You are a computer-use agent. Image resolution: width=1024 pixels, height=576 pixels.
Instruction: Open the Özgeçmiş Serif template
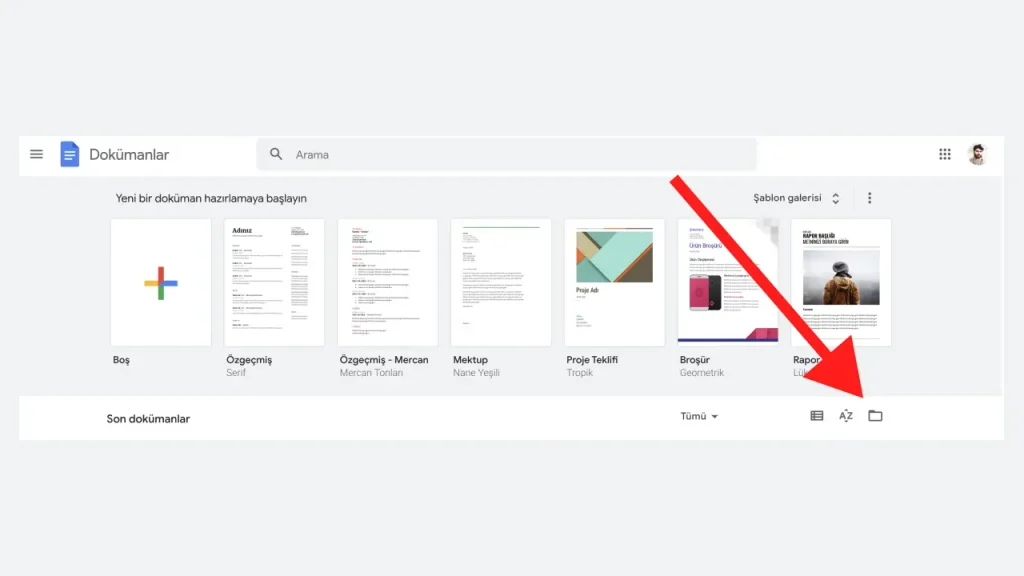(274, 282)
